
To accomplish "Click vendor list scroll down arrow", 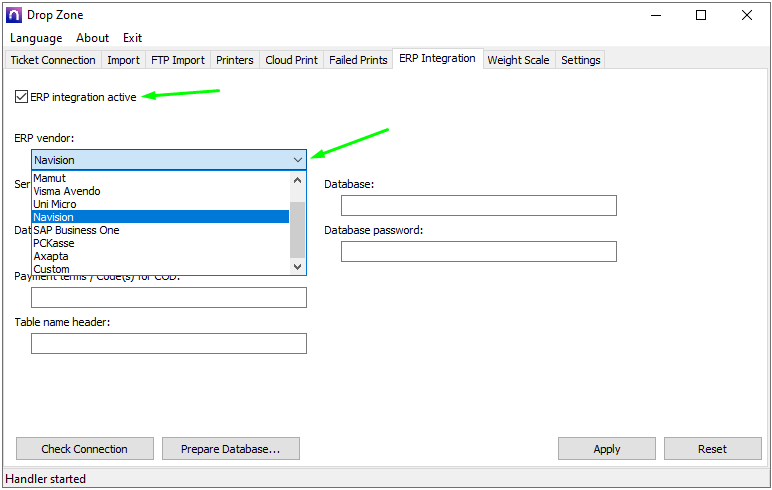I will (x=297, y=266).
